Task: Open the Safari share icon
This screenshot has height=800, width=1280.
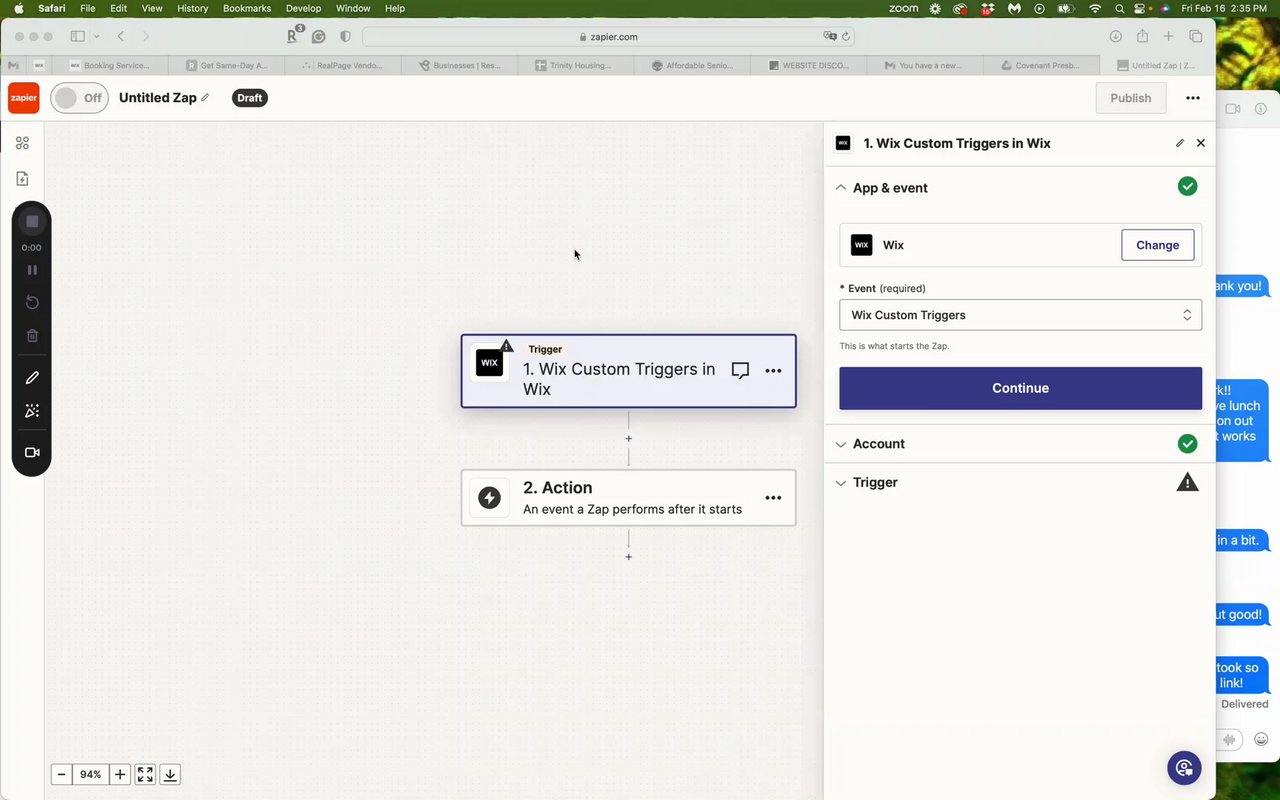Action: click(x=1142, y=36)
